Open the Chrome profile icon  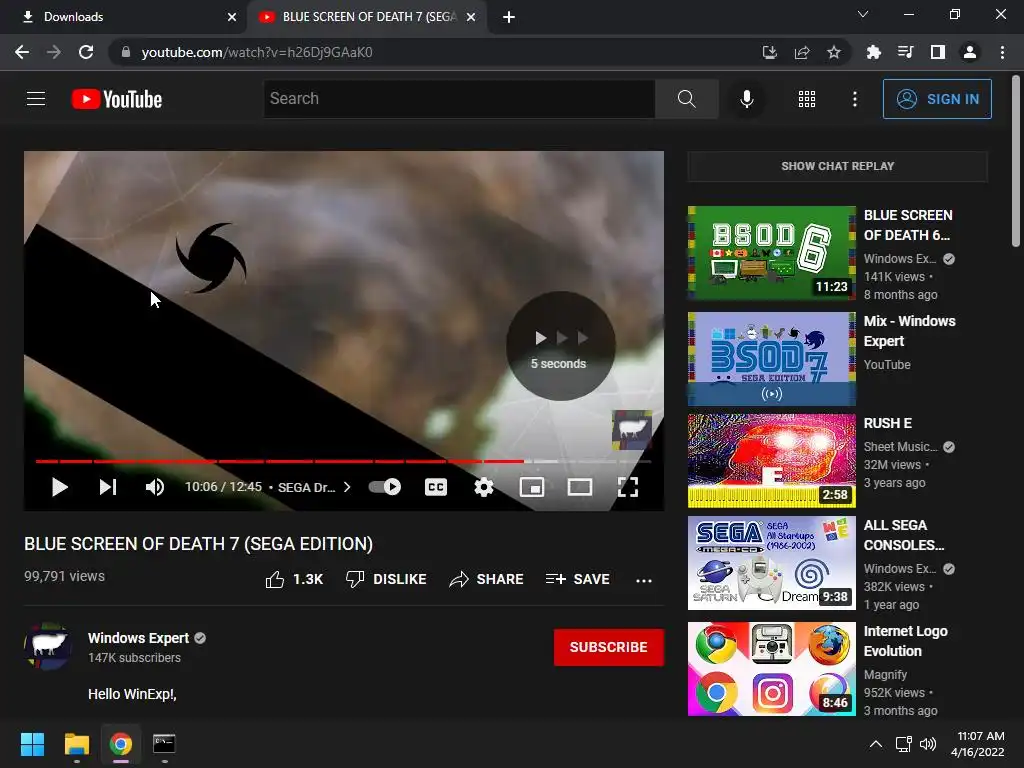click(970, 52)
